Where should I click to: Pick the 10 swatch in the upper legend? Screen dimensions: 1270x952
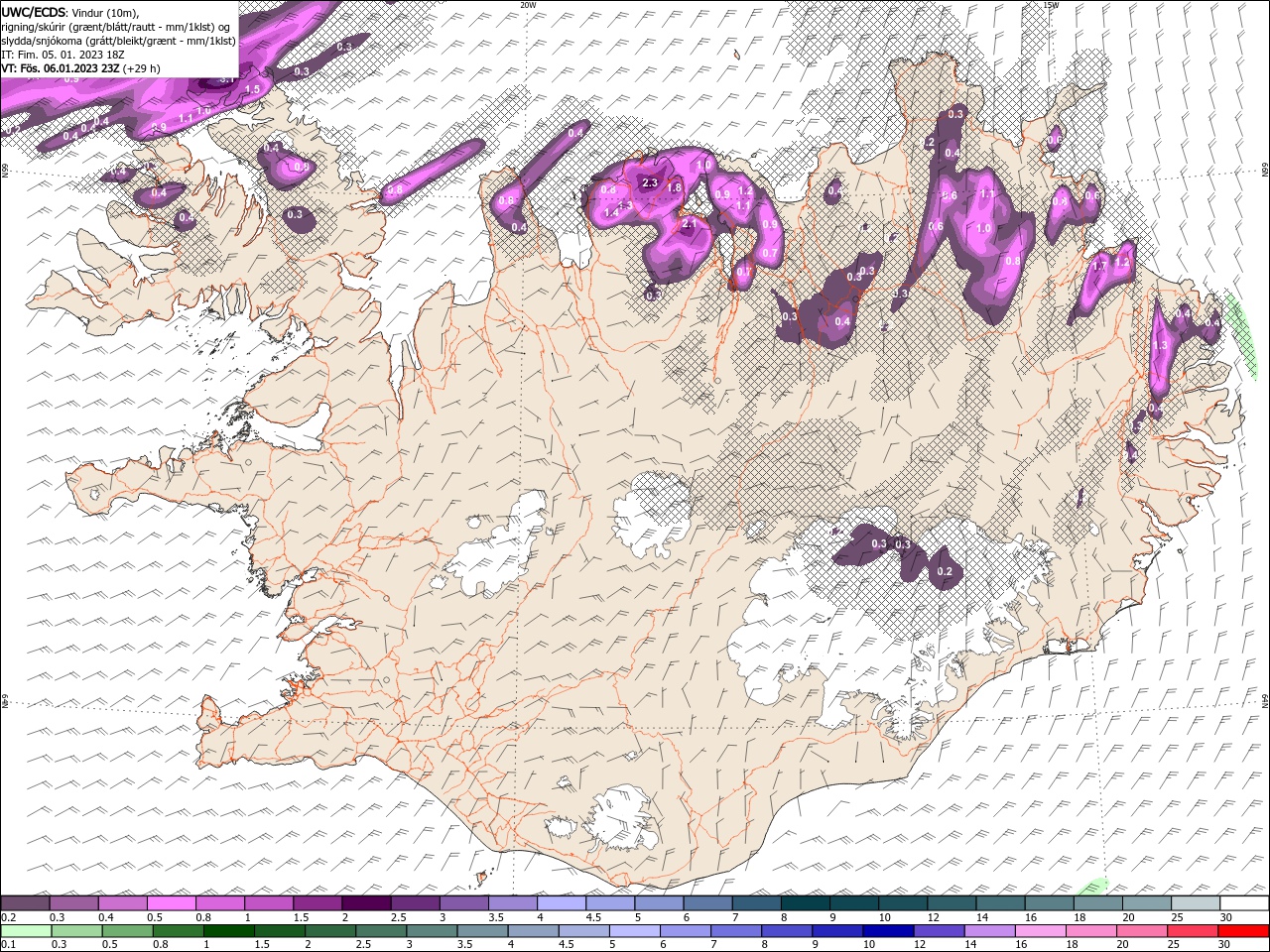tap(901, 903)
